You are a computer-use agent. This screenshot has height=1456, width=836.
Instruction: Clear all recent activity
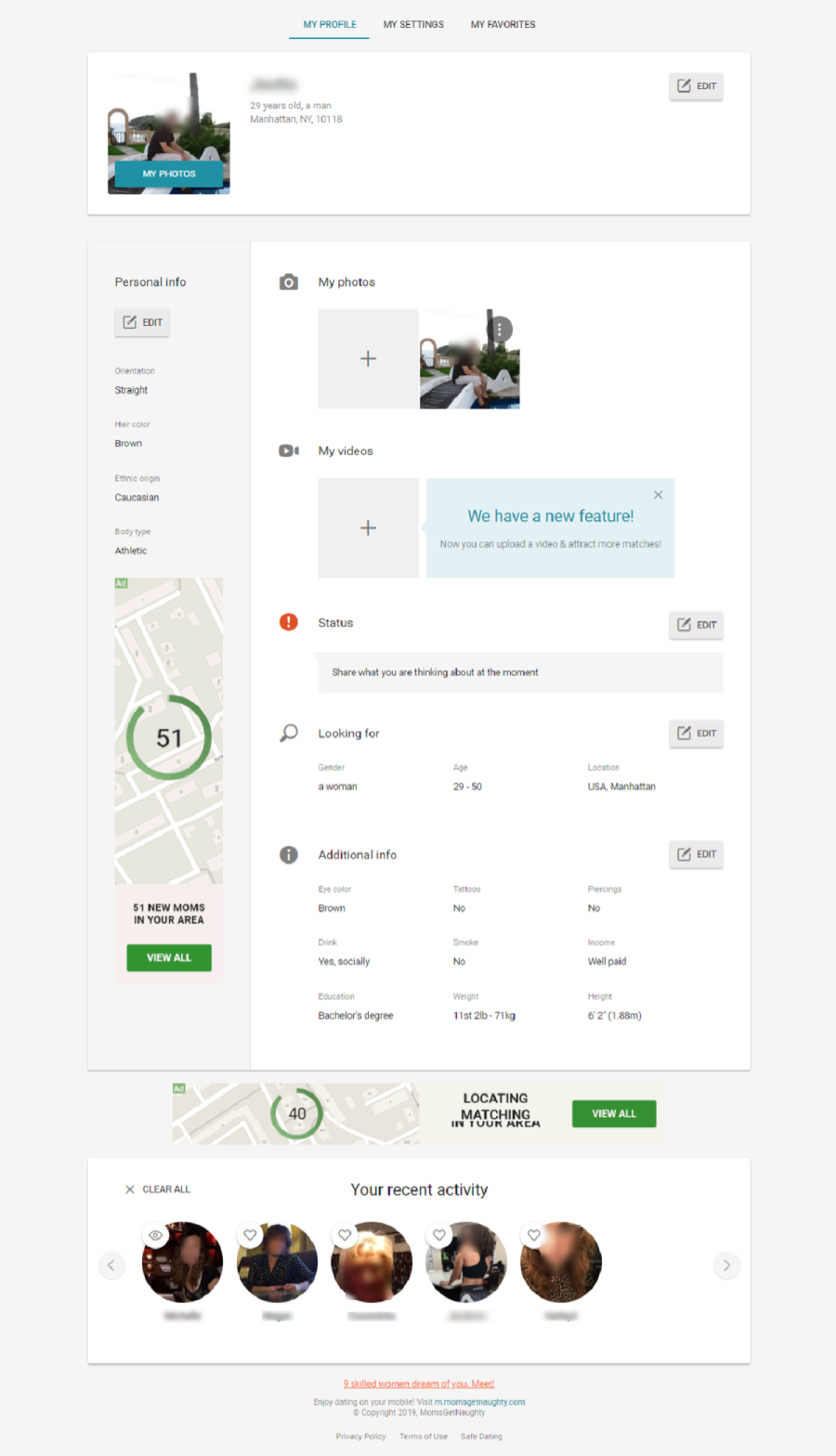pos(157,1189)
